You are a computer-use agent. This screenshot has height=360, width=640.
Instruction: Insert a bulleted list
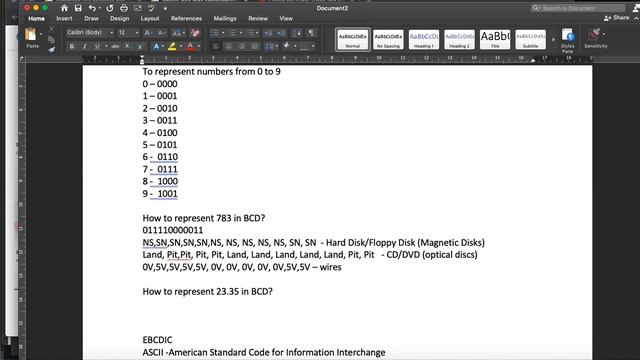coord(215,33)
